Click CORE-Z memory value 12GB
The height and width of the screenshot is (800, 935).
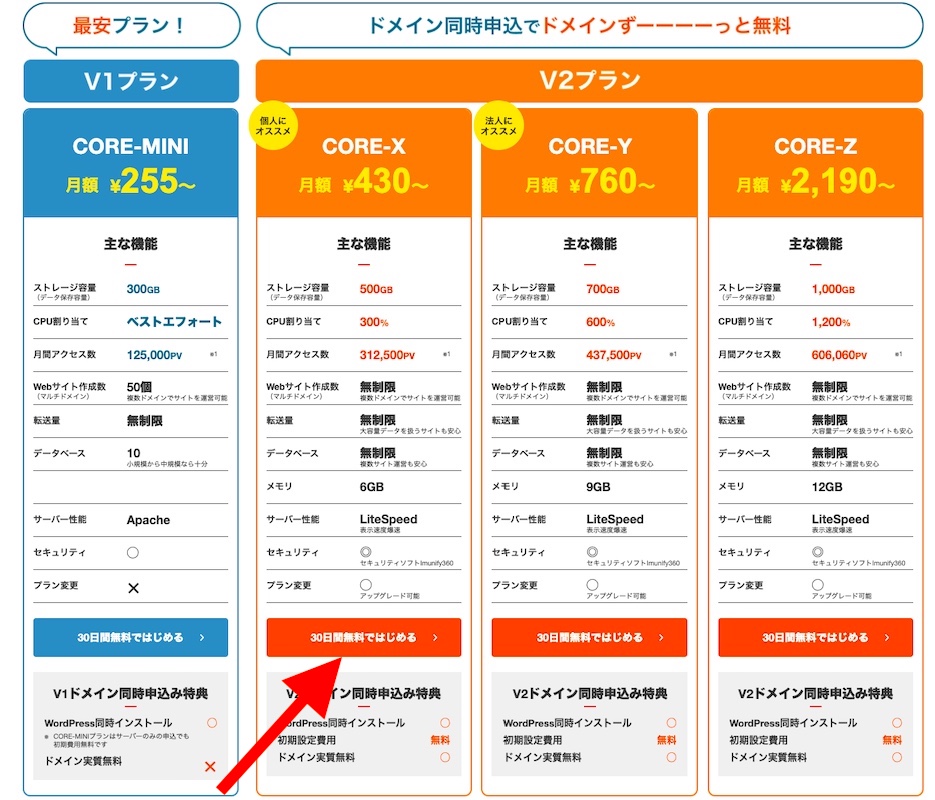click(827, 487)
